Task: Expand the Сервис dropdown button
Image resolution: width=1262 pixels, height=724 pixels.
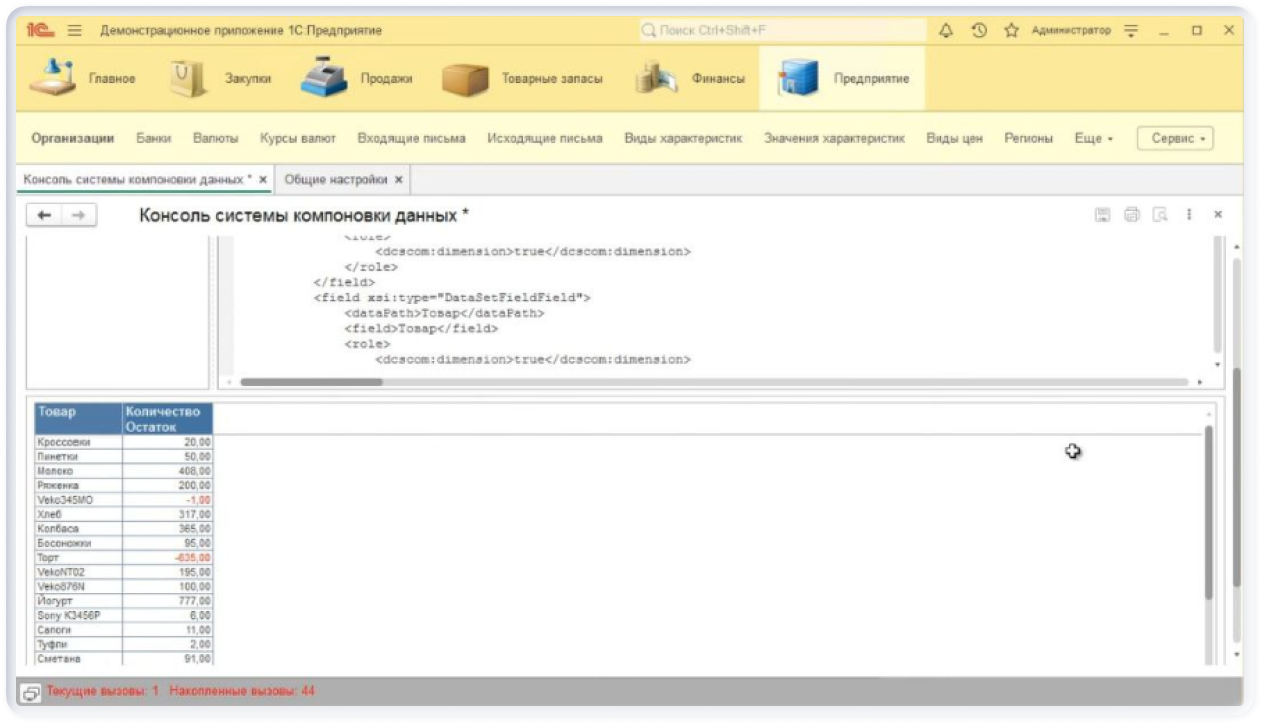Action: [1175, 139]
